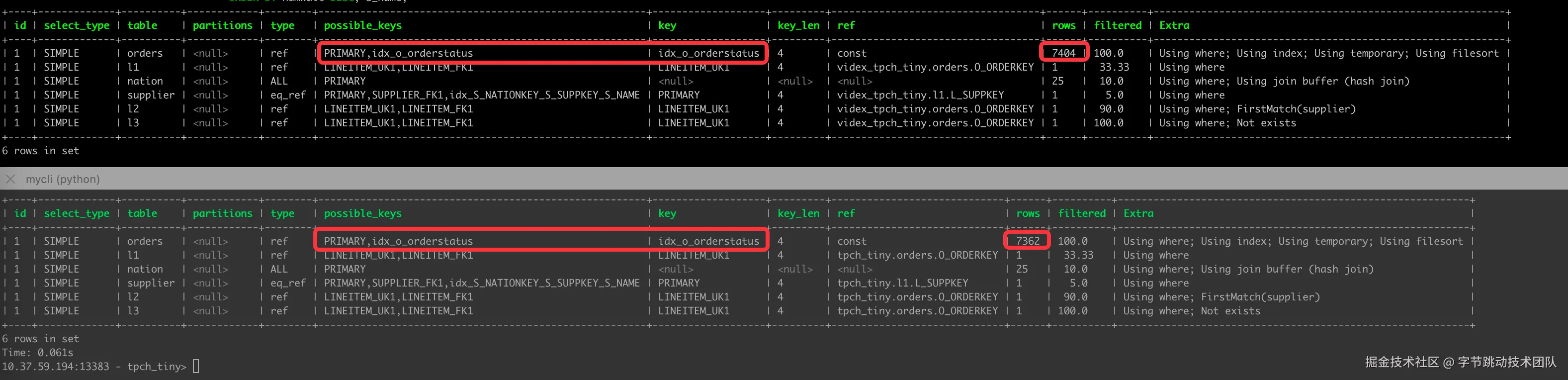Click the 'select_type' header in the upper table
Viewport: 1568px width, 380px height.
[x=77, y=25]
